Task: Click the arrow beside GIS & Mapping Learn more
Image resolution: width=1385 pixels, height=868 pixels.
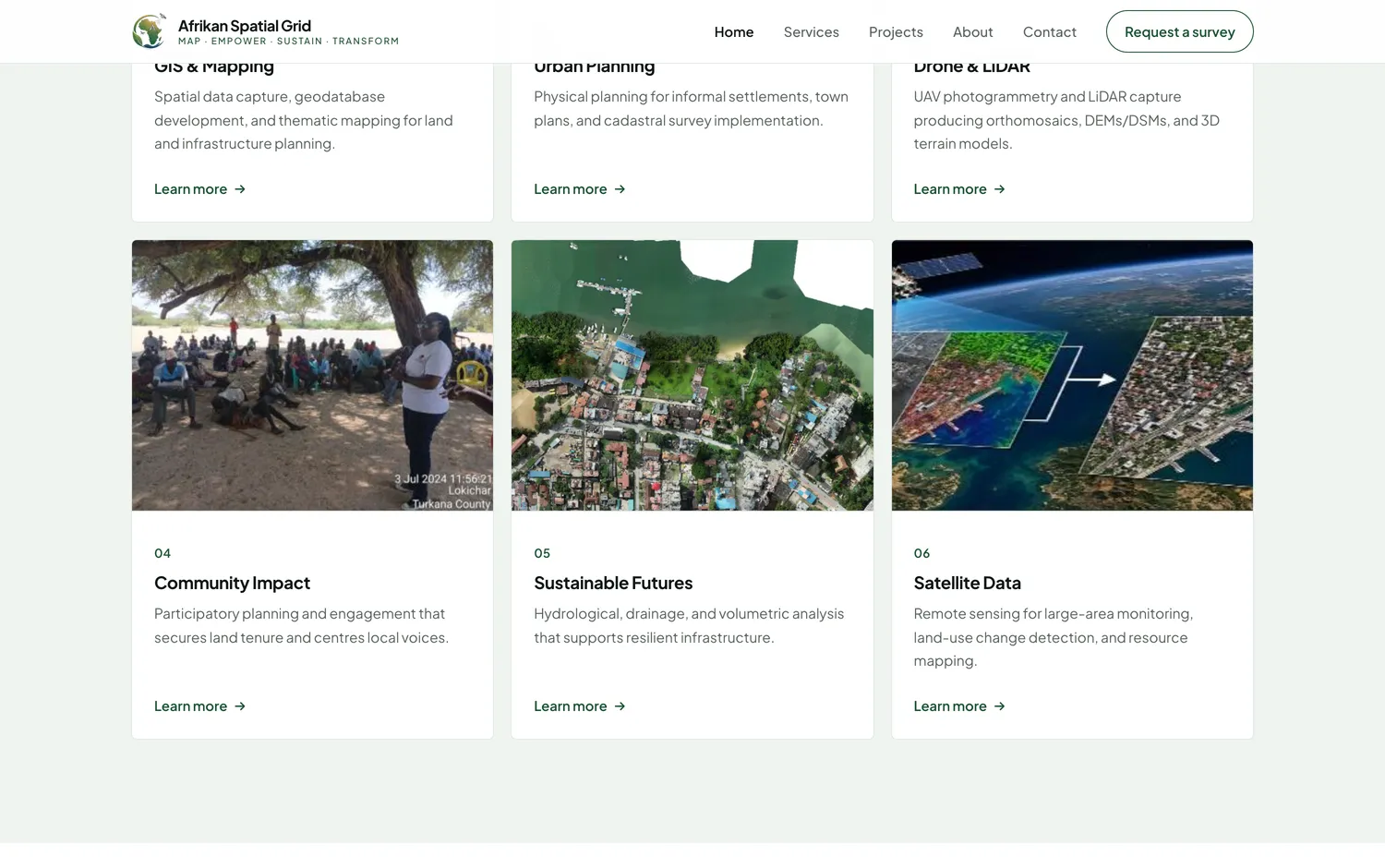Action: pos(240,189)
